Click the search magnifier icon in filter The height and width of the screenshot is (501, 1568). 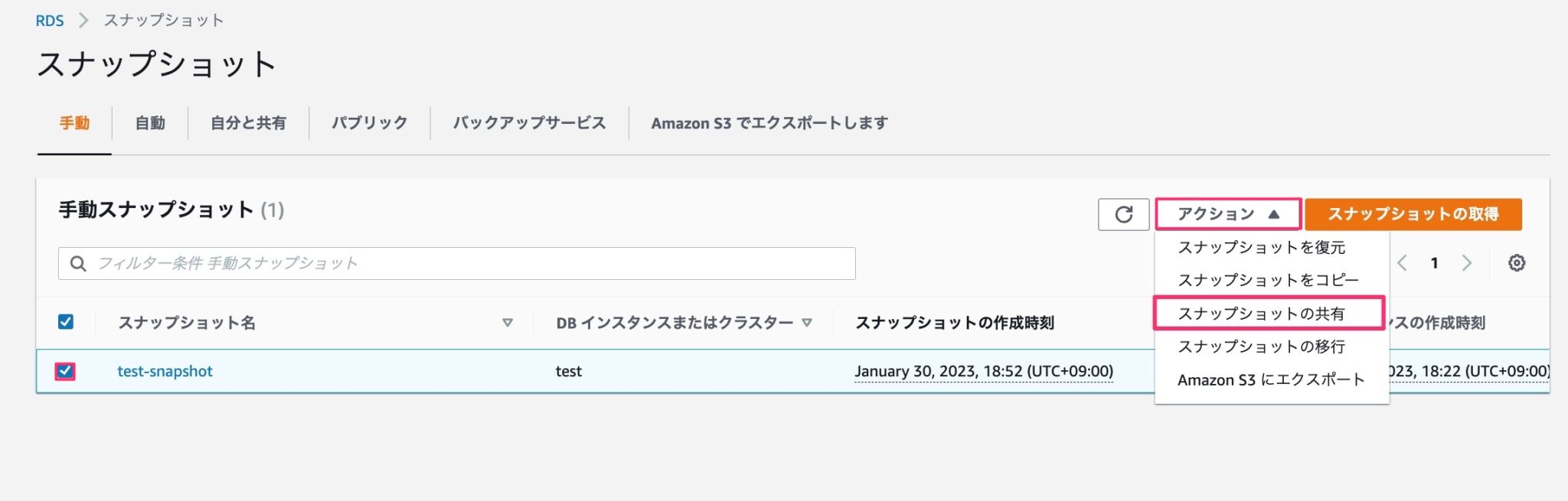tap(78, 264)
